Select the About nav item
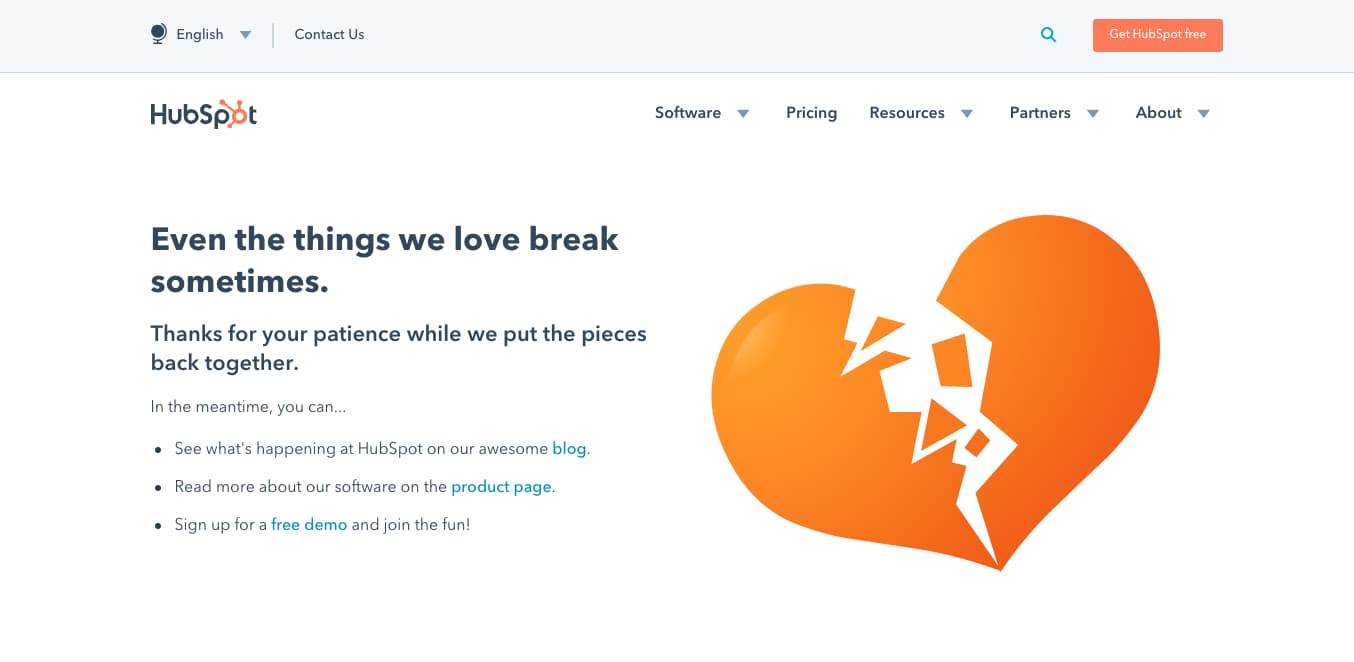Screen dimensions: 1354x662 (1157, 113)
